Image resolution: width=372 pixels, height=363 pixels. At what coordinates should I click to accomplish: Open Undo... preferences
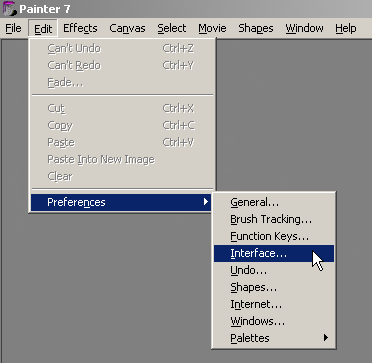(x=274, y=270)
